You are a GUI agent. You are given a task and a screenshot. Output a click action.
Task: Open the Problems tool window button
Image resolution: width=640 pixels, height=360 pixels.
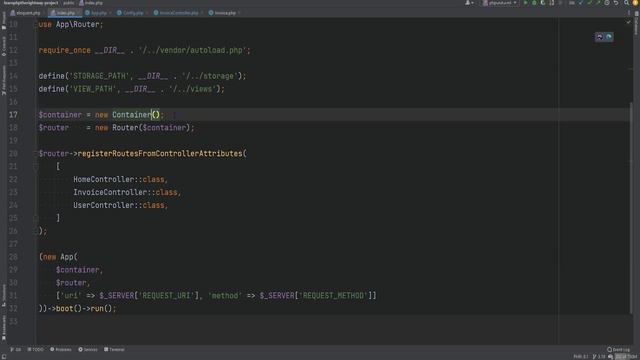click(60, 349)
